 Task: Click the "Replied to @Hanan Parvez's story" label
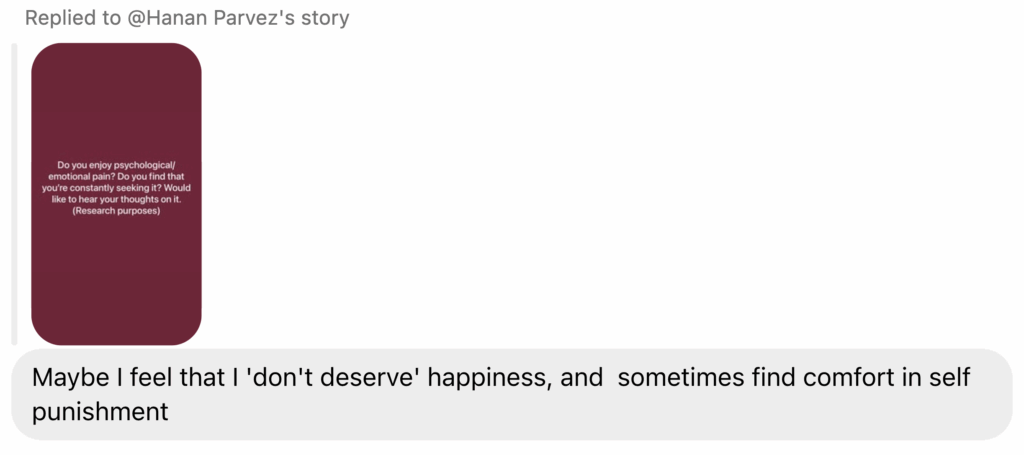[187, 18]
